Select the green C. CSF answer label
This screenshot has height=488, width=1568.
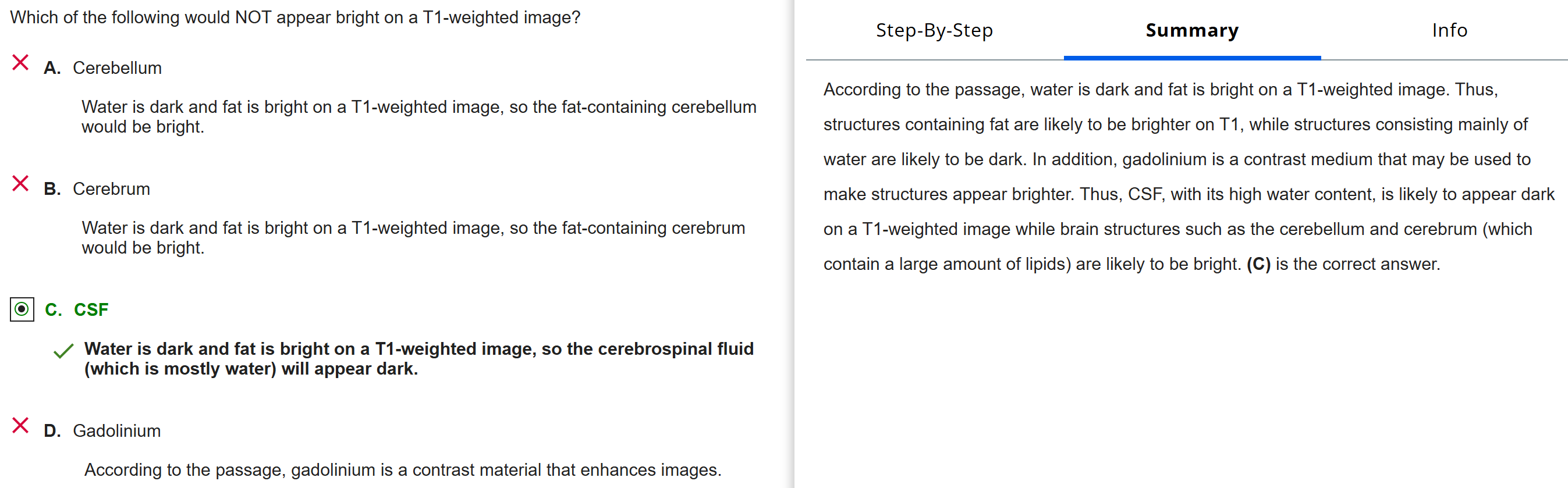(x=91, y=309)
